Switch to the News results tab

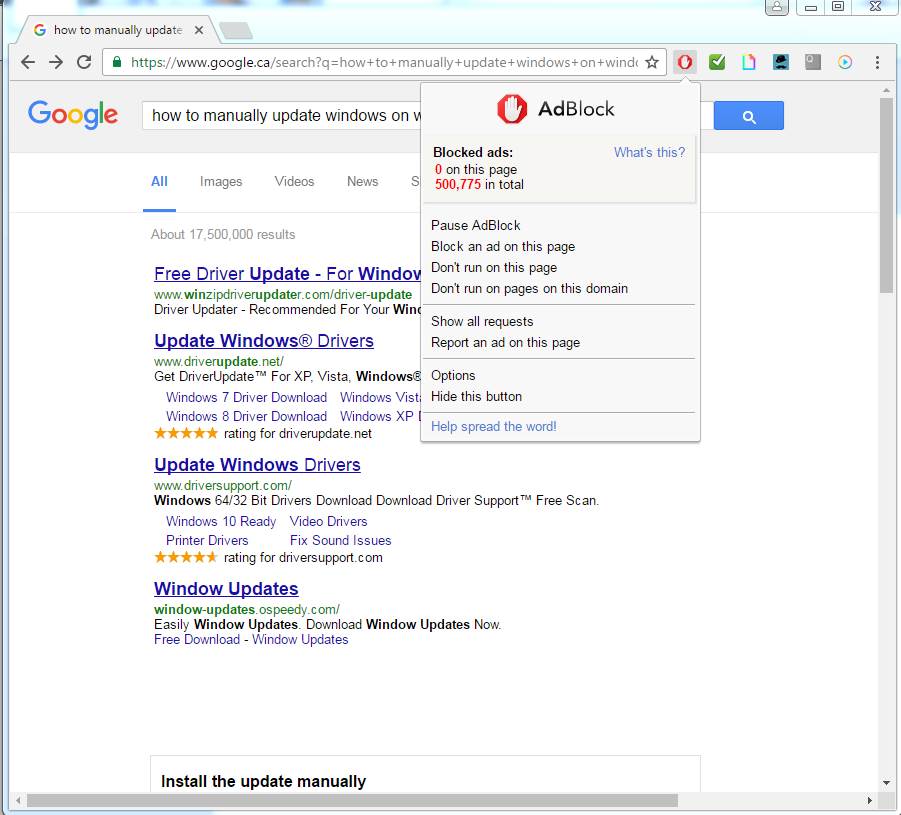click(x=363, y=182)
